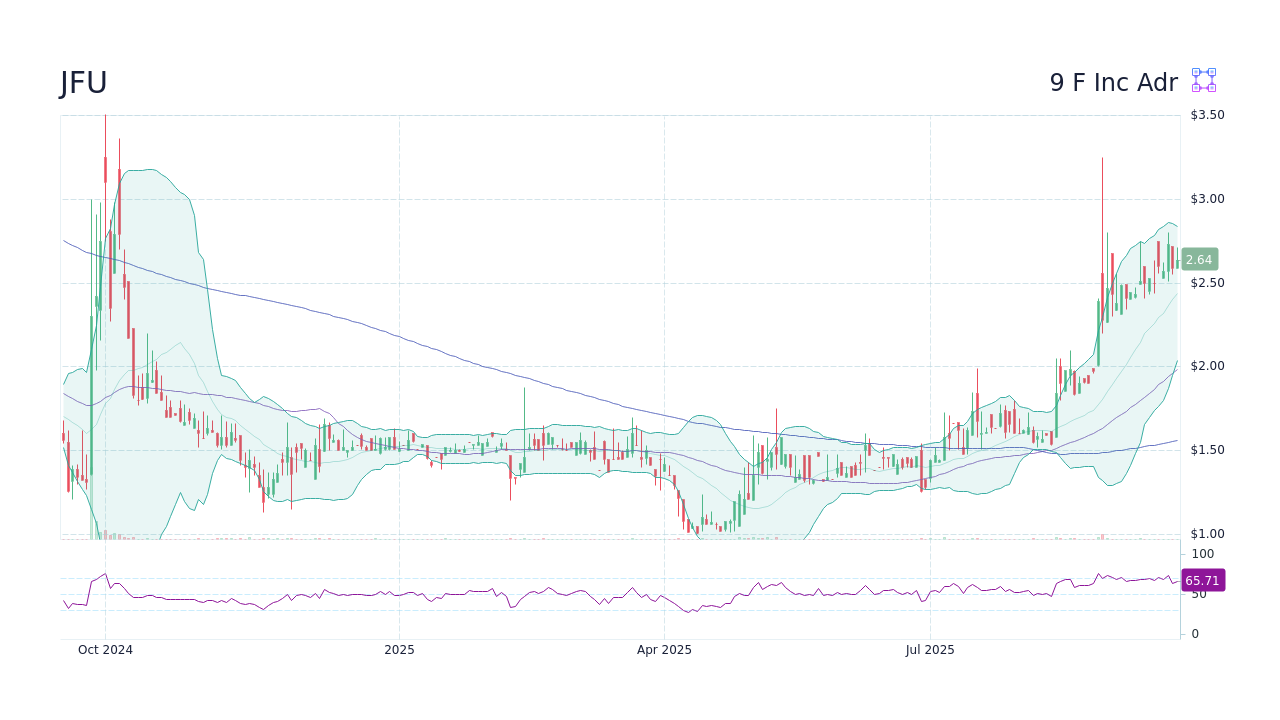Click the 2025 date axis label

[x=399, y=650]
